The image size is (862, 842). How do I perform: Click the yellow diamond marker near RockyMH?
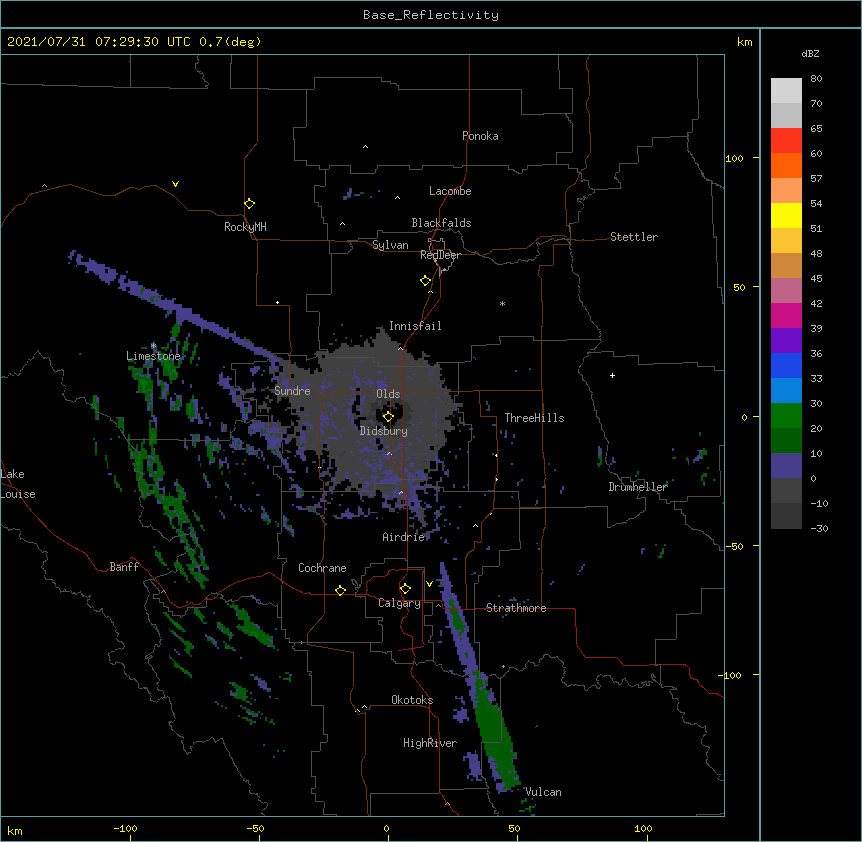click(x=249, y=204)
